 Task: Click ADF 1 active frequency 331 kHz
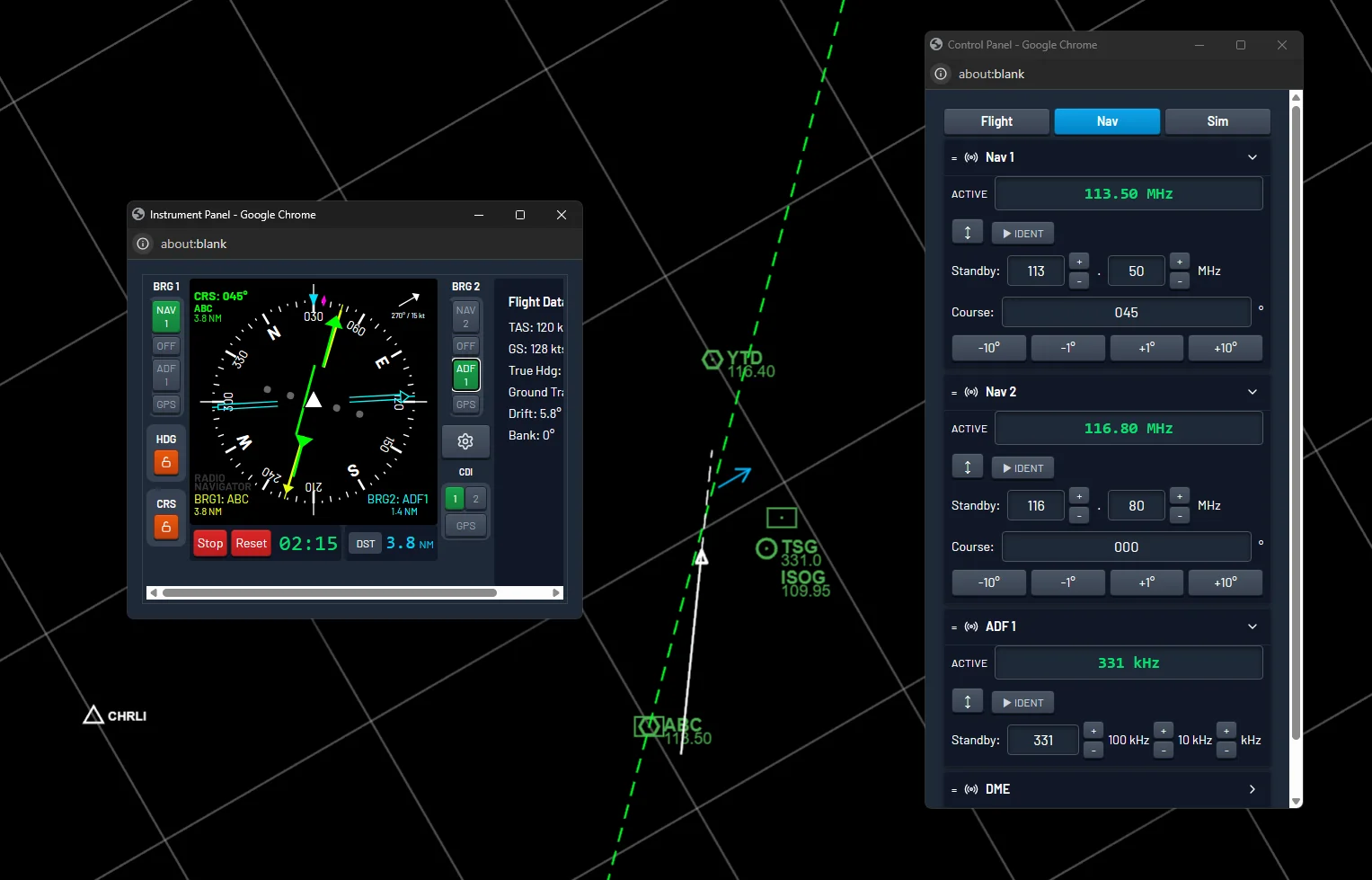[x=1129, y=662]
